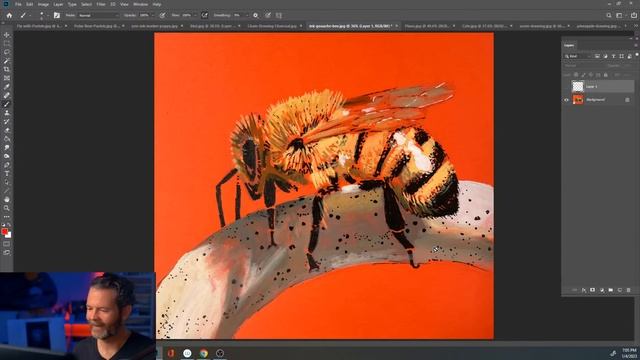The width and height of the screenshot is (640, 360).
Task: Select the Zoom tool
Action: click(7, 208)
